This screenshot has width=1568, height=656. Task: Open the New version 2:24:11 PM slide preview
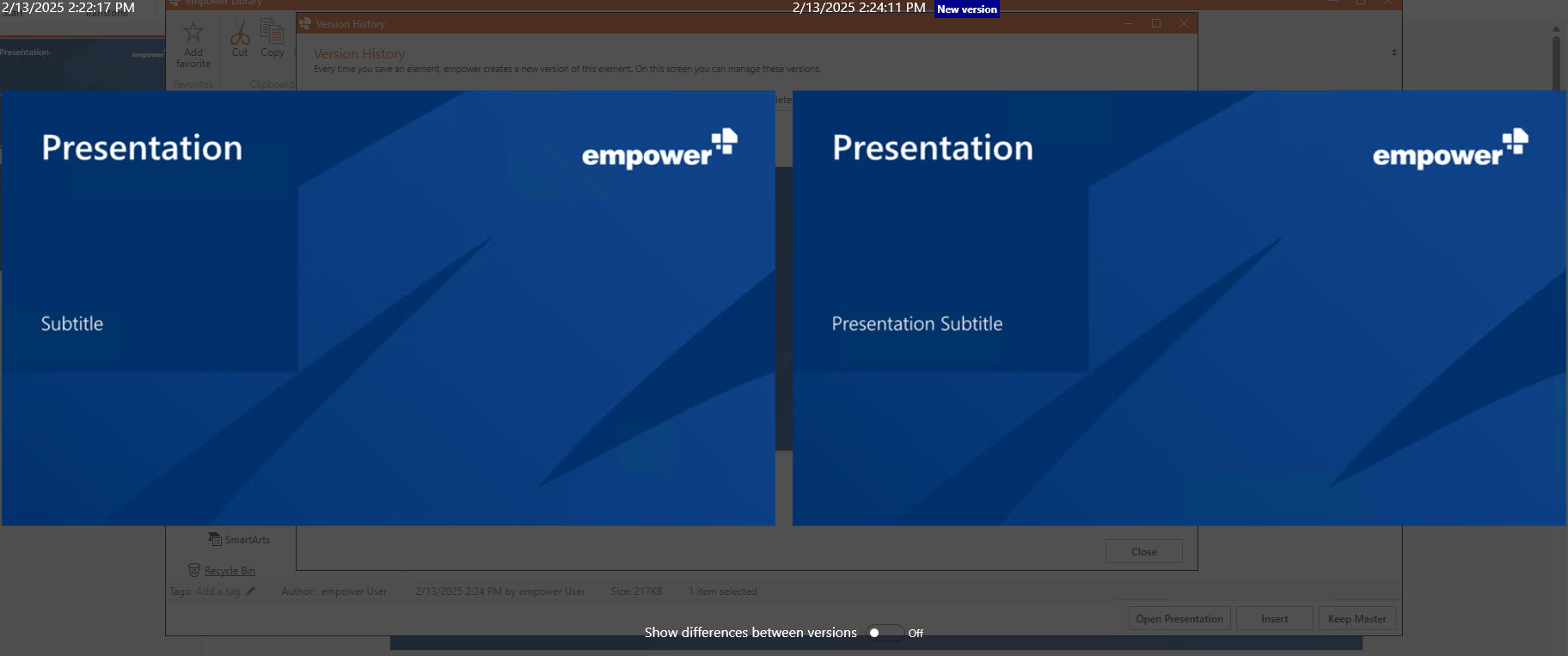[1179, 308]
